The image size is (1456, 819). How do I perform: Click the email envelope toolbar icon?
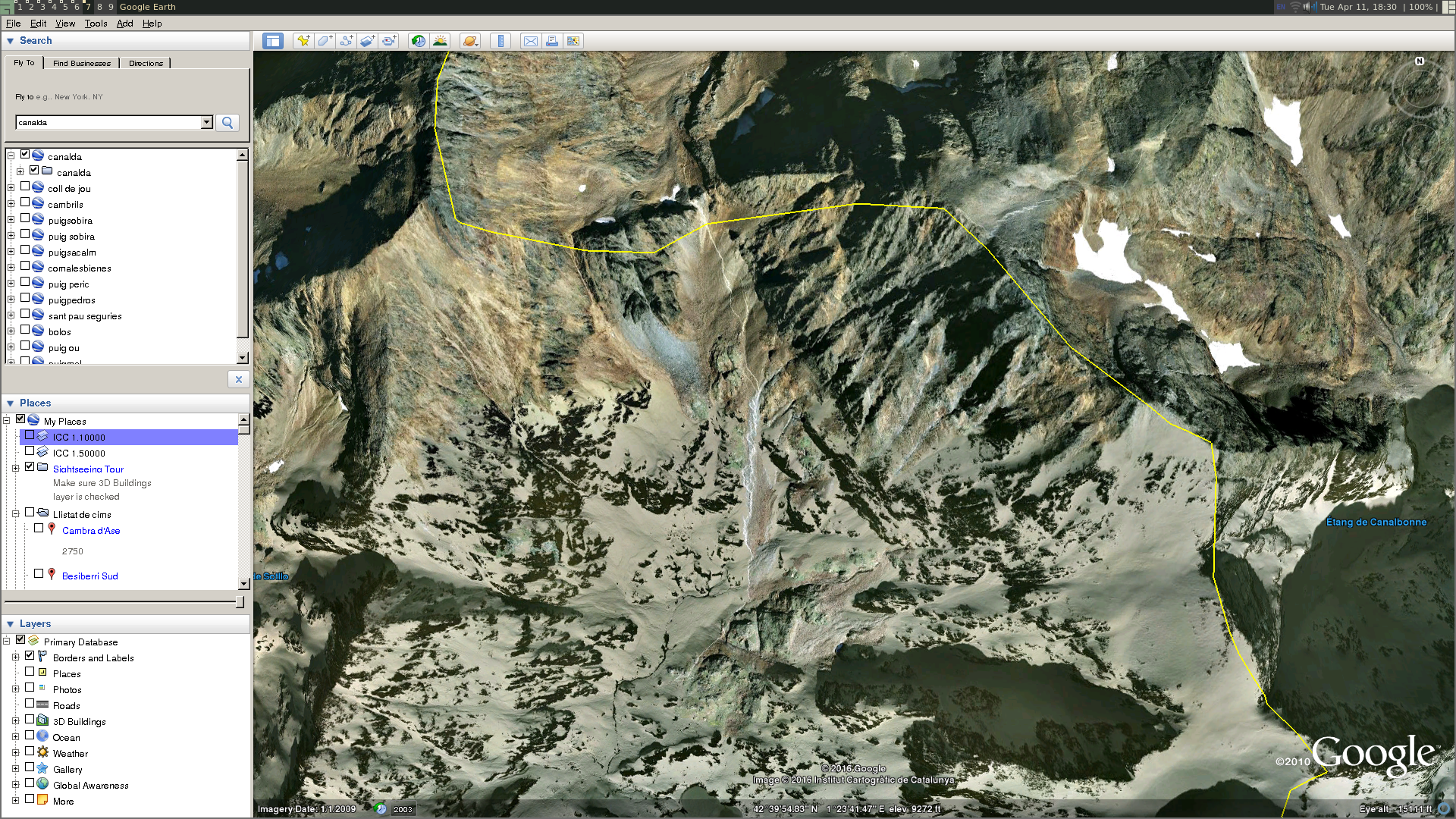531,41
